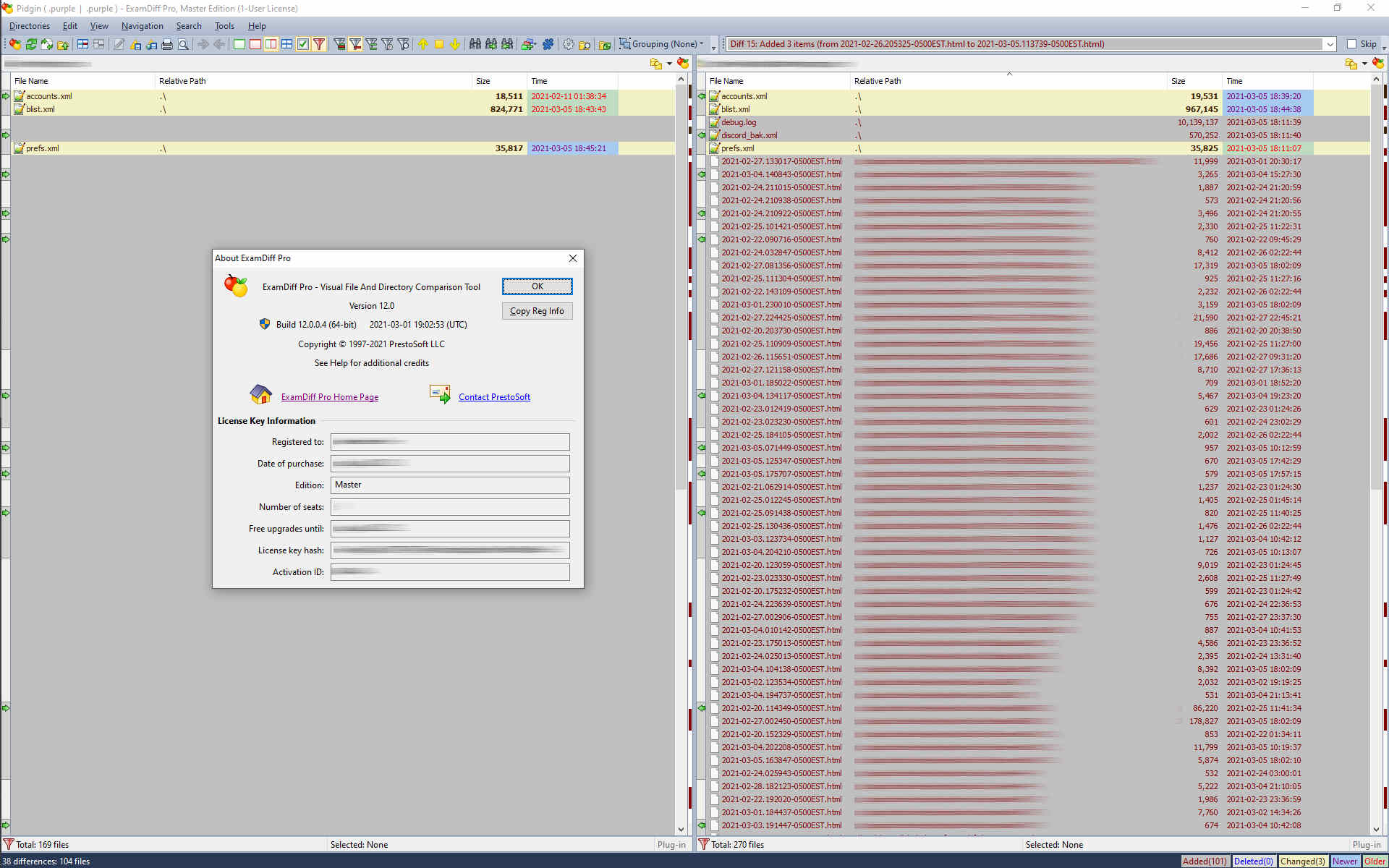Open right pane folder browse dropdown arrow
This screenshot has width=1389, height=868.
(x=1364, y=64)
